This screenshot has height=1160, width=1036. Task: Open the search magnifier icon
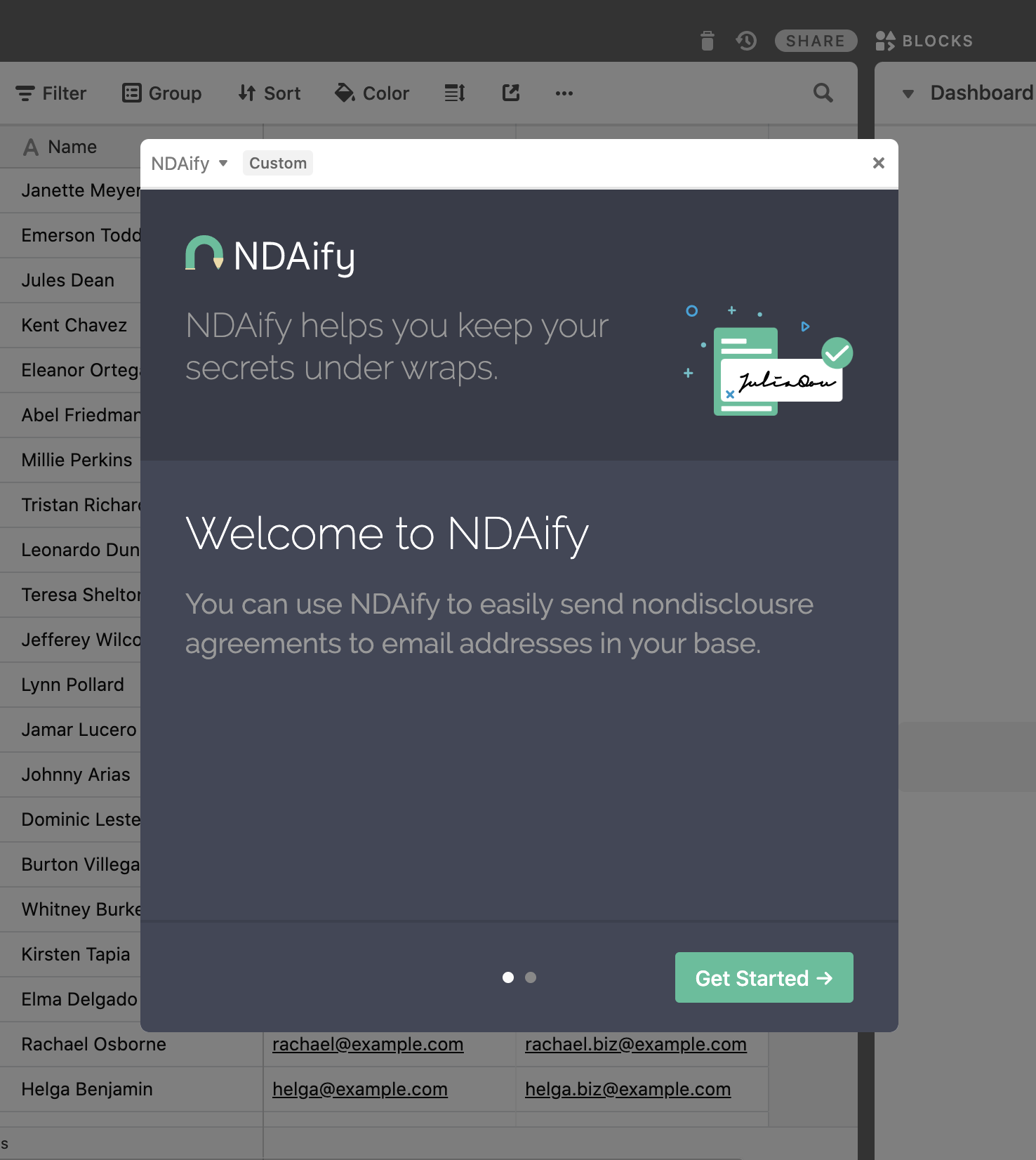[x=823, y=93]
